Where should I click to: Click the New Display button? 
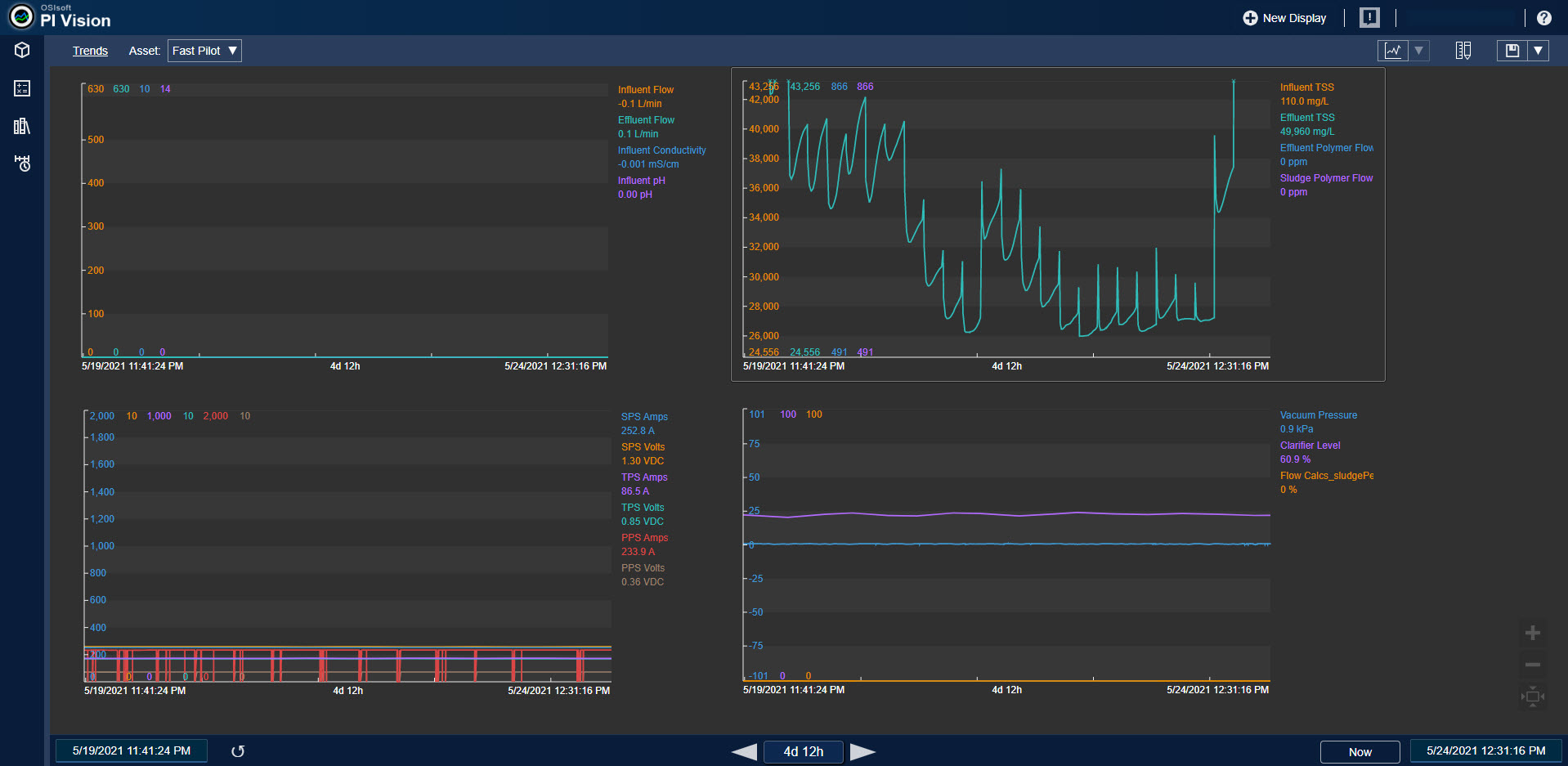click(x=1284, y=18)
